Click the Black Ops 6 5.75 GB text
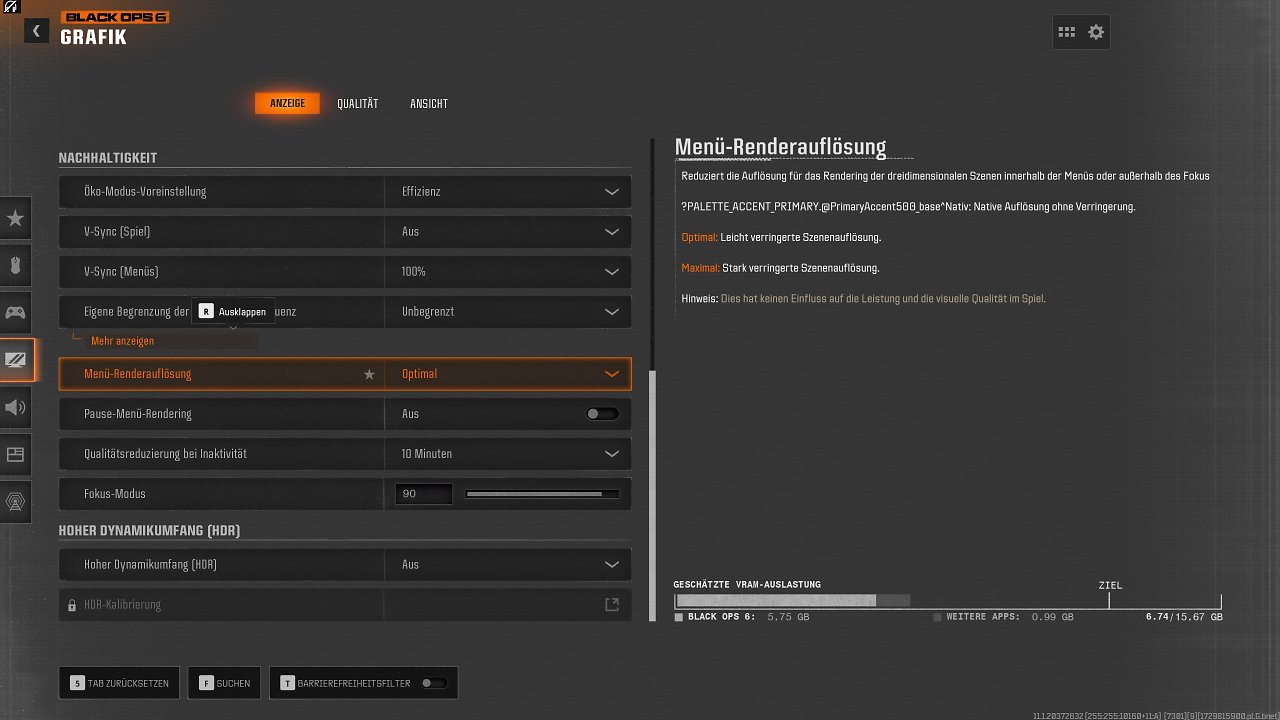This screenshot has height=720, width=1280. [748, 617]
